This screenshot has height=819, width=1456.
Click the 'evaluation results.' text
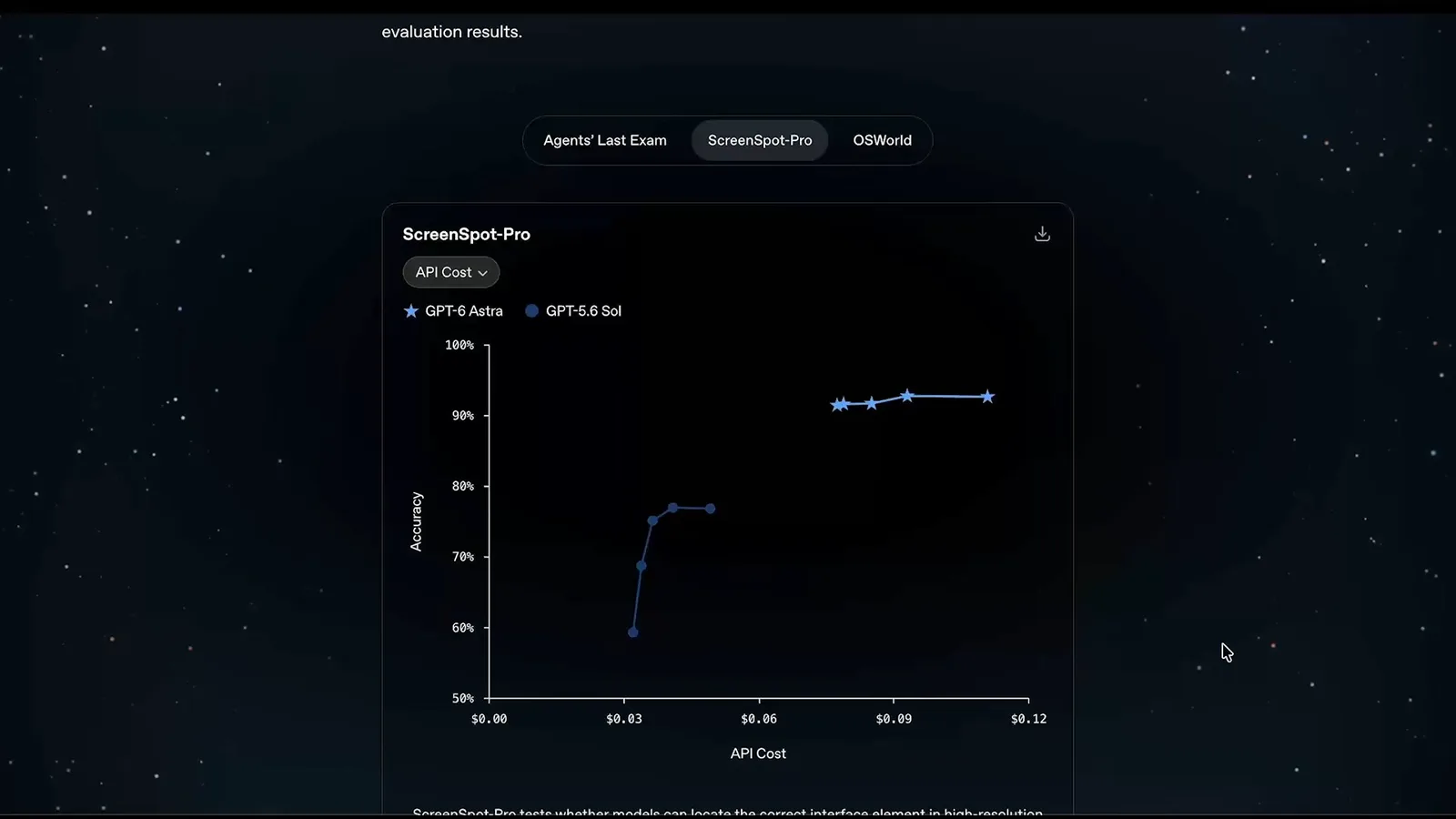tap(451, 32)
